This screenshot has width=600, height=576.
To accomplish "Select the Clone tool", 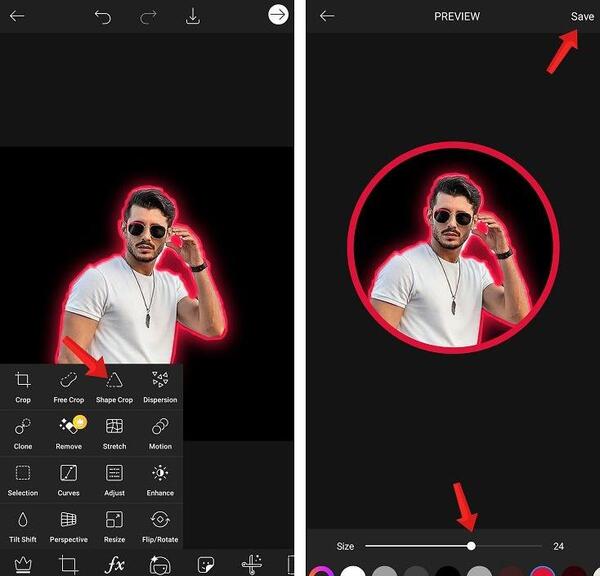I will pos(23,434).
